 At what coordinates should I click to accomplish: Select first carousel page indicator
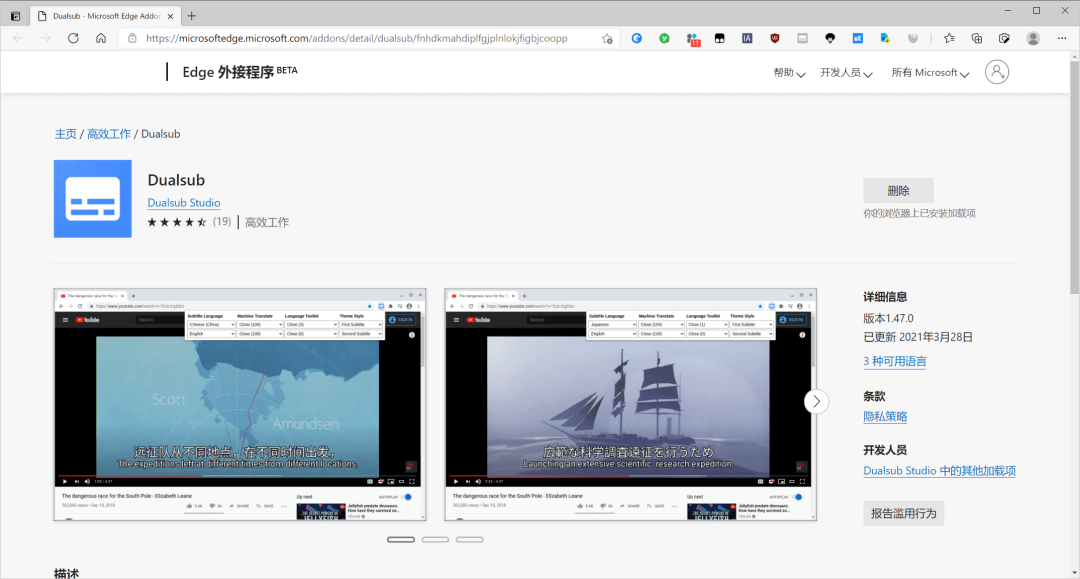point(401,540)
